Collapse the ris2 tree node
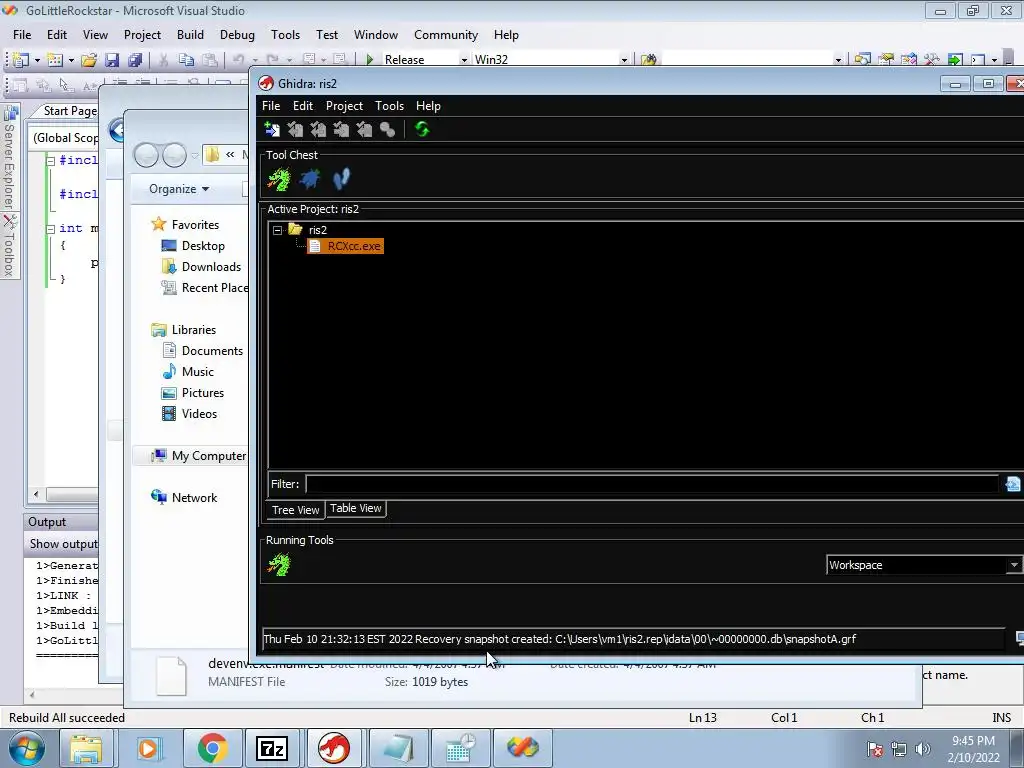 [278, 230]
